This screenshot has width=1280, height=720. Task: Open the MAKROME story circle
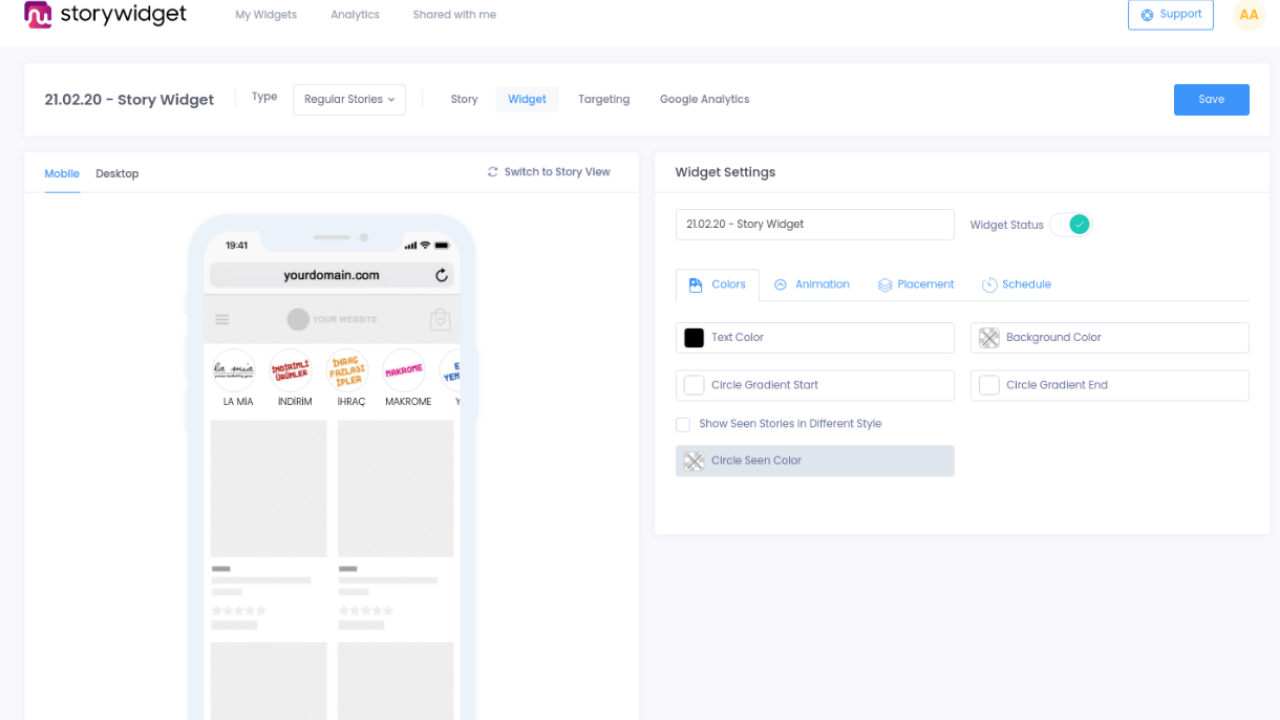(x=404, y=370)
